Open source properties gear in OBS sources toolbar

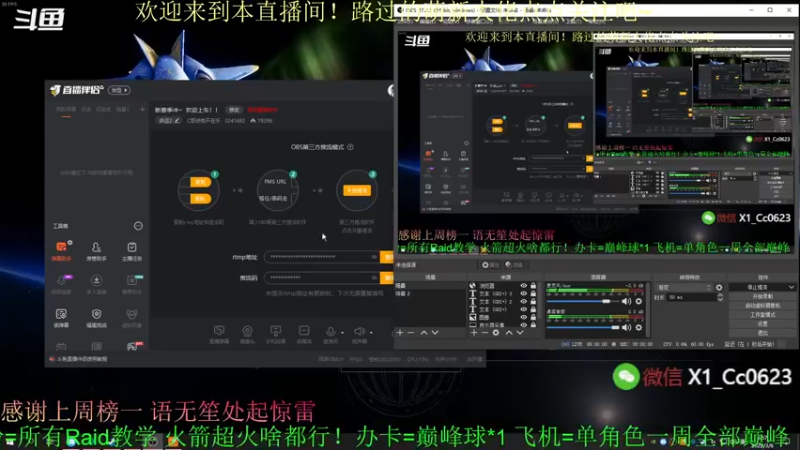coord(496,333)
